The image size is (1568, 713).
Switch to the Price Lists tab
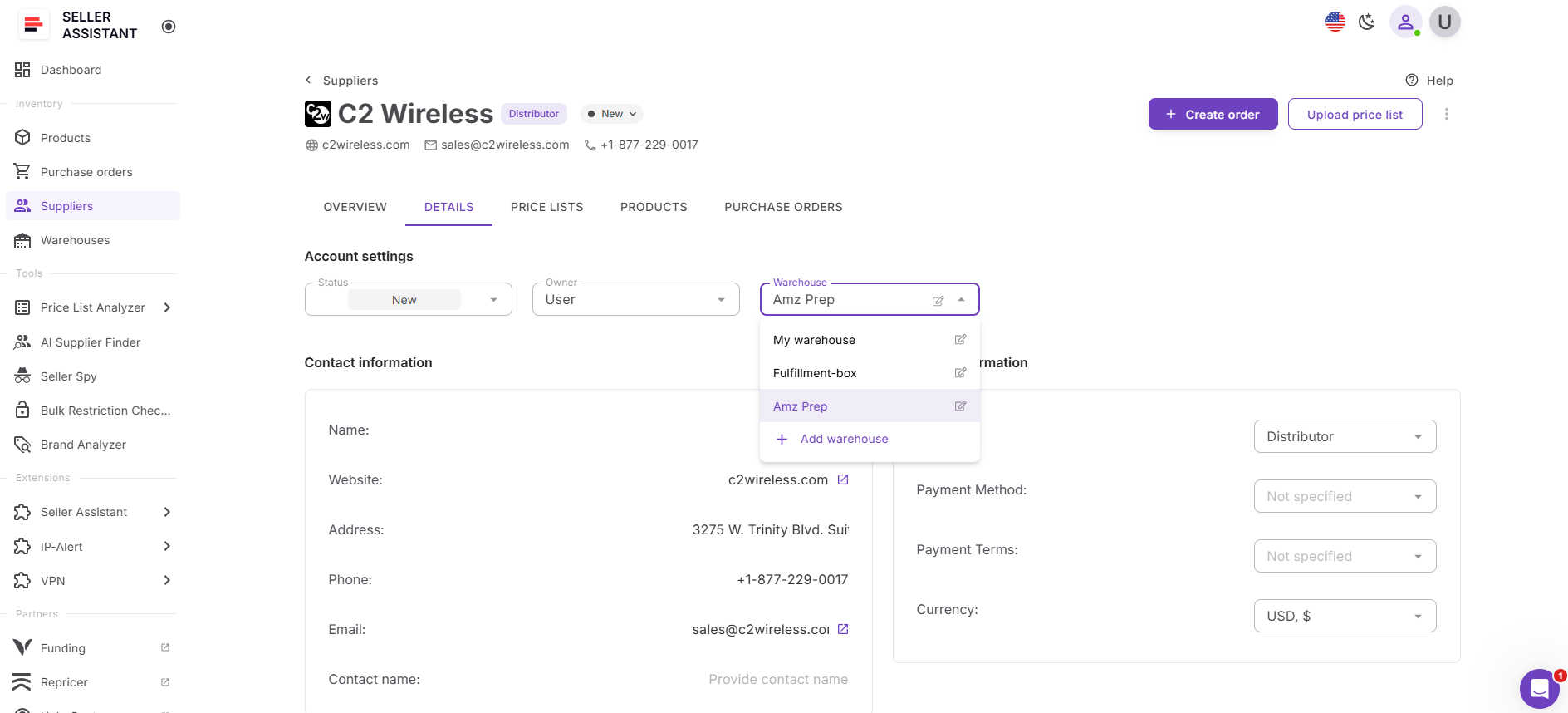click(546, 207)
